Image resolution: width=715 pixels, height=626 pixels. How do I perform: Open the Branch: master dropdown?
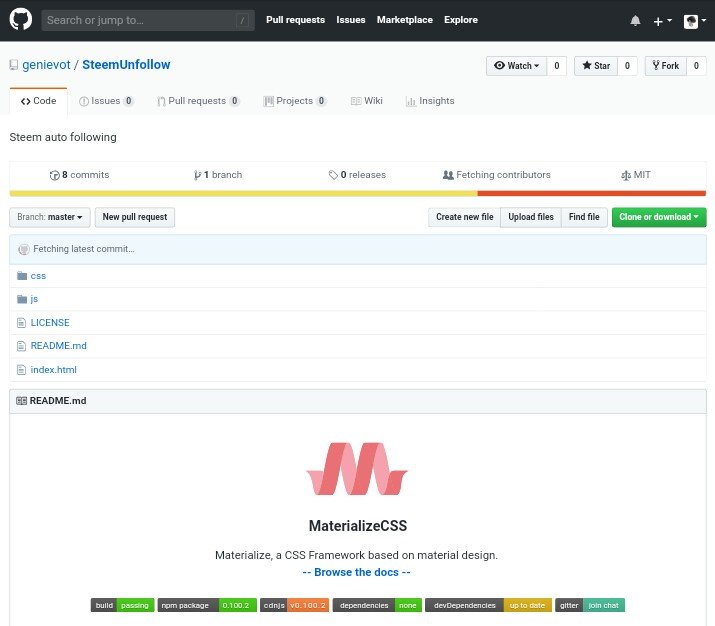[x=50, y=217]
